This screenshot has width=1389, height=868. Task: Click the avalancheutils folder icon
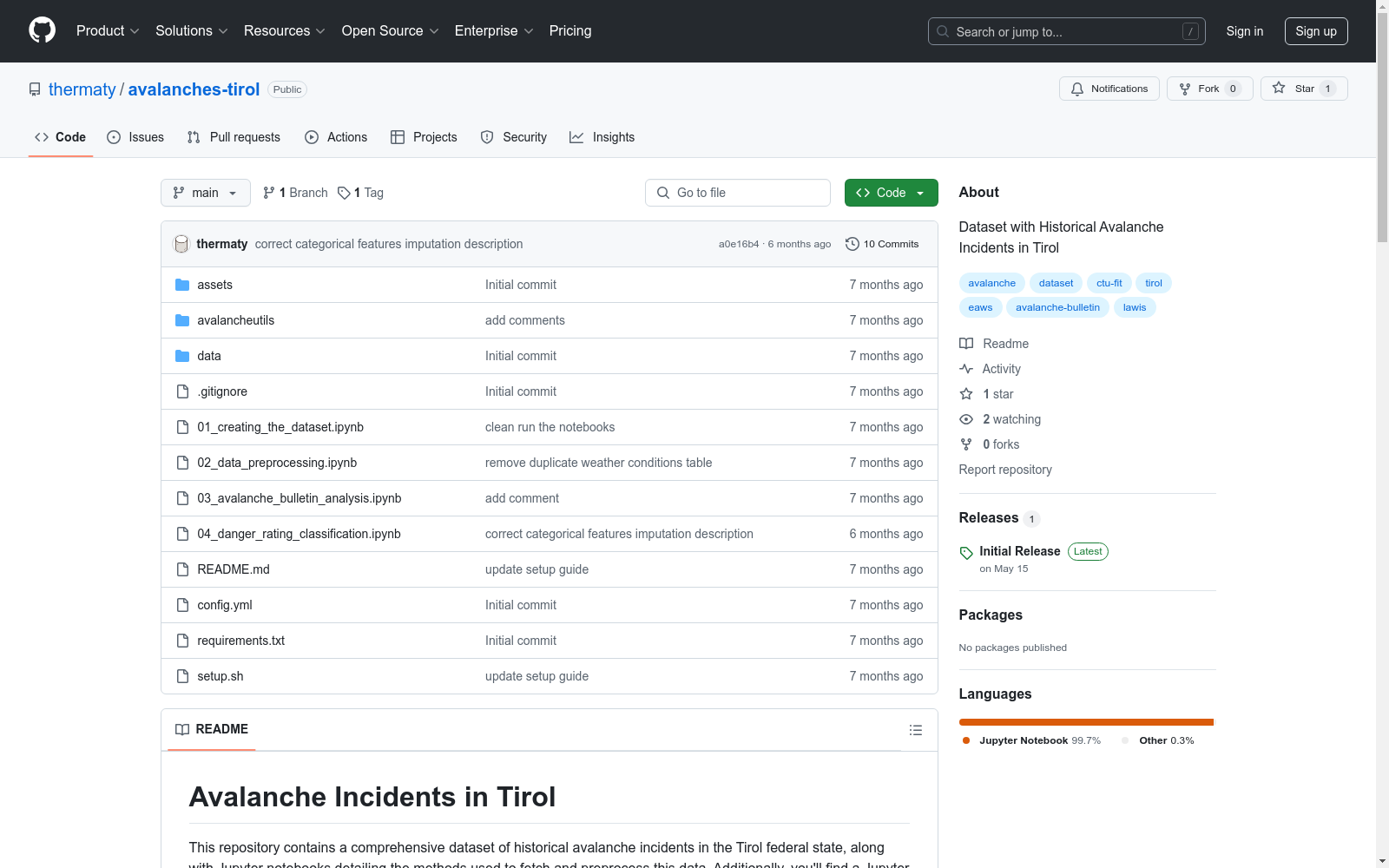[182, 320]
